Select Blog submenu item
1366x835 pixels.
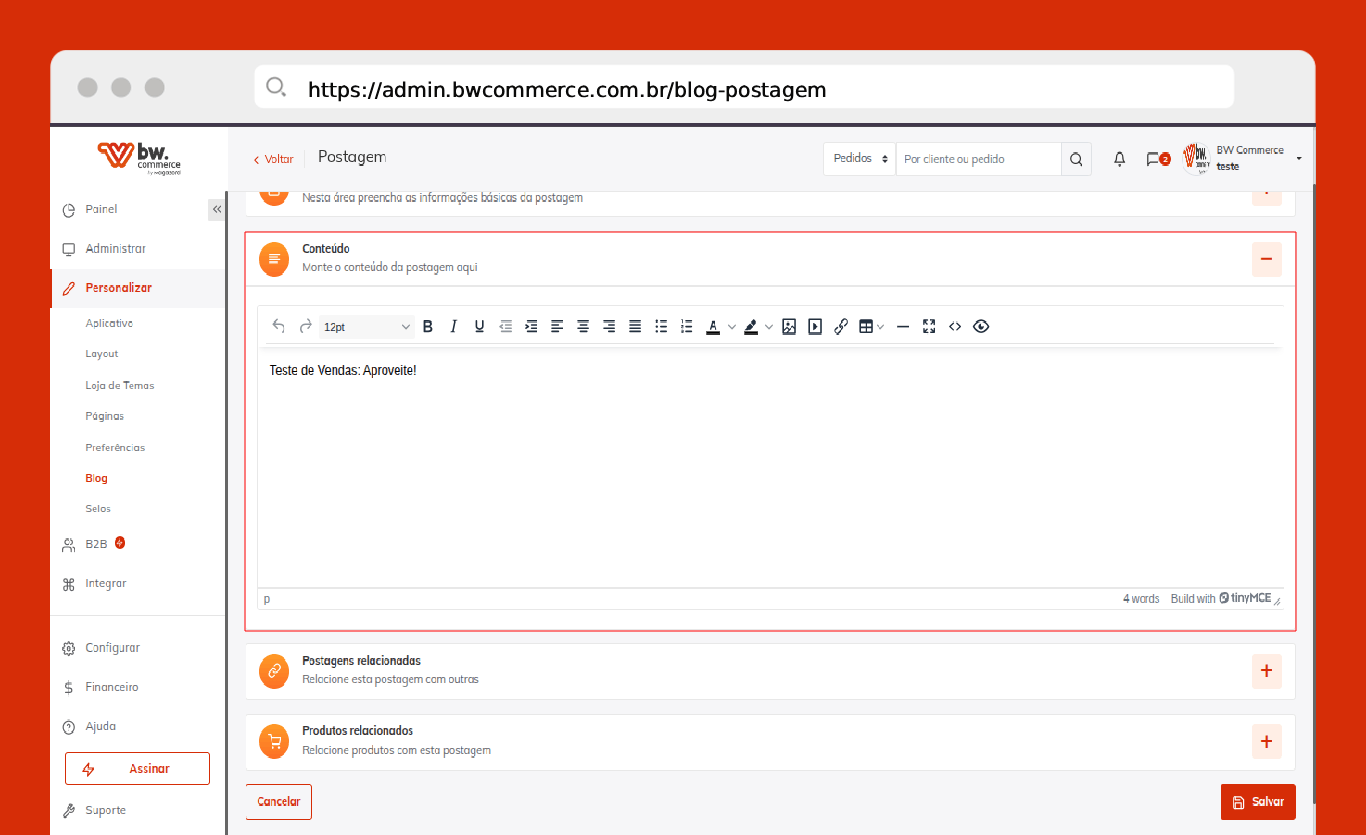(96, 478)
